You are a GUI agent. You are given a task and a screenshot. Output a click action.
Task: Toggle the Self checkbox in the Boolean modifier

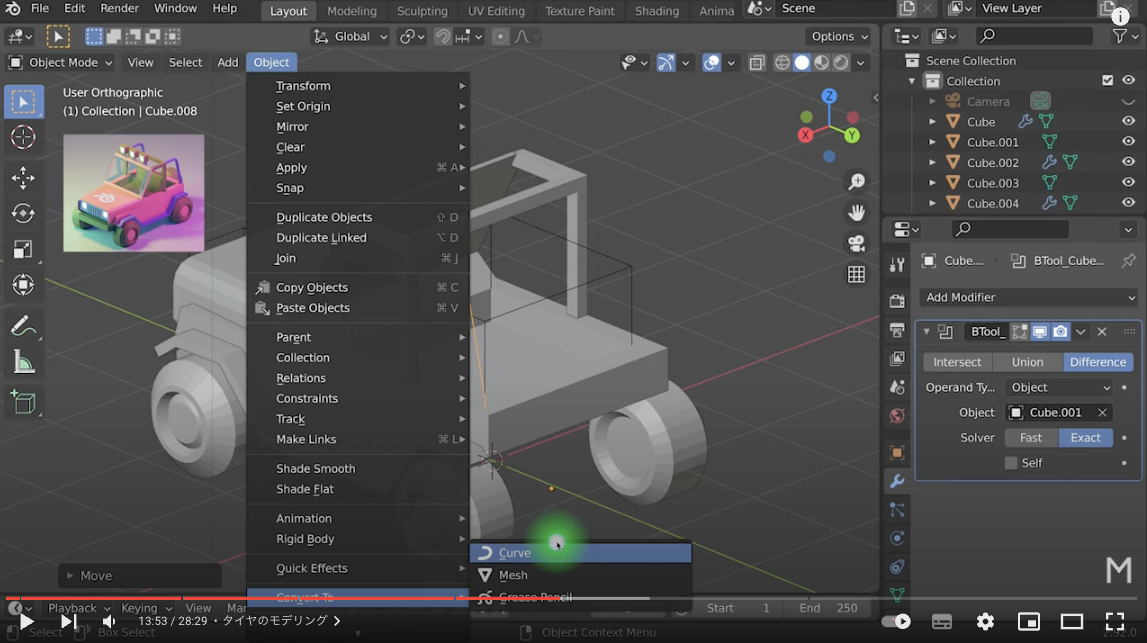point(1010,462)
